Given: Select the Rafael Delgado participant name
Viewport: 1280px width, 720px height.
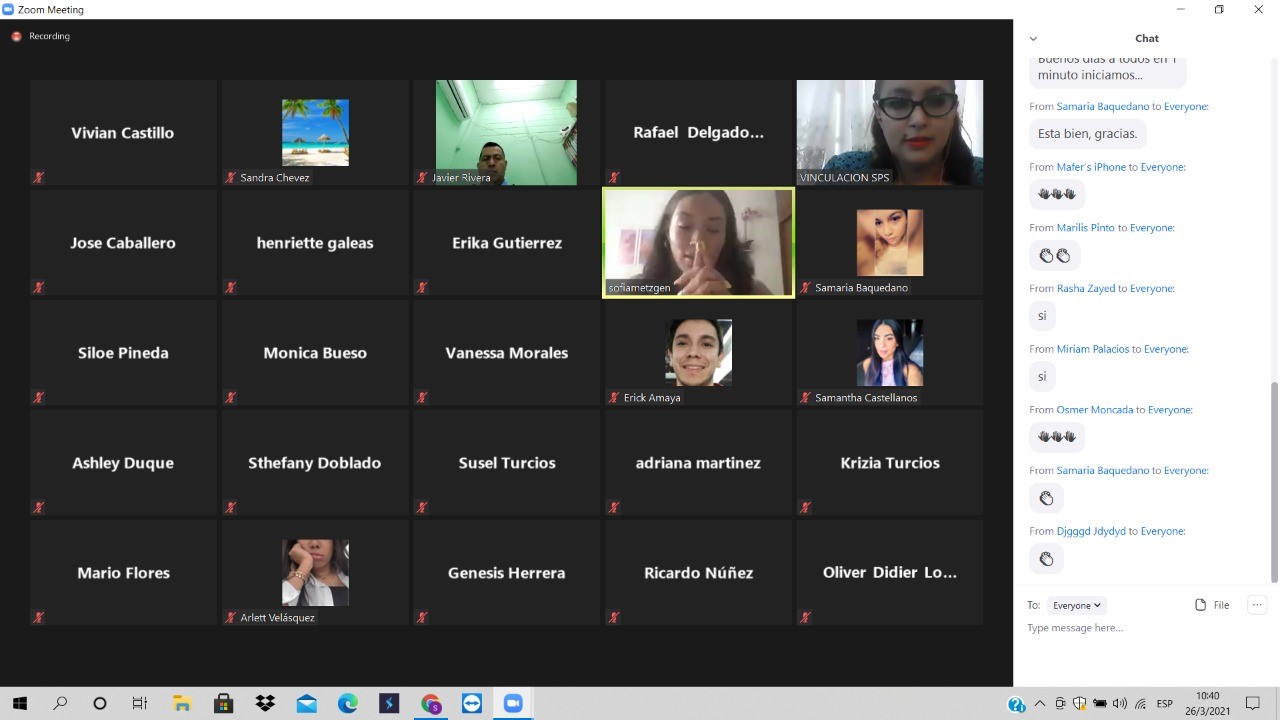Looking at the screenshot, I should [x=698, y=133].
